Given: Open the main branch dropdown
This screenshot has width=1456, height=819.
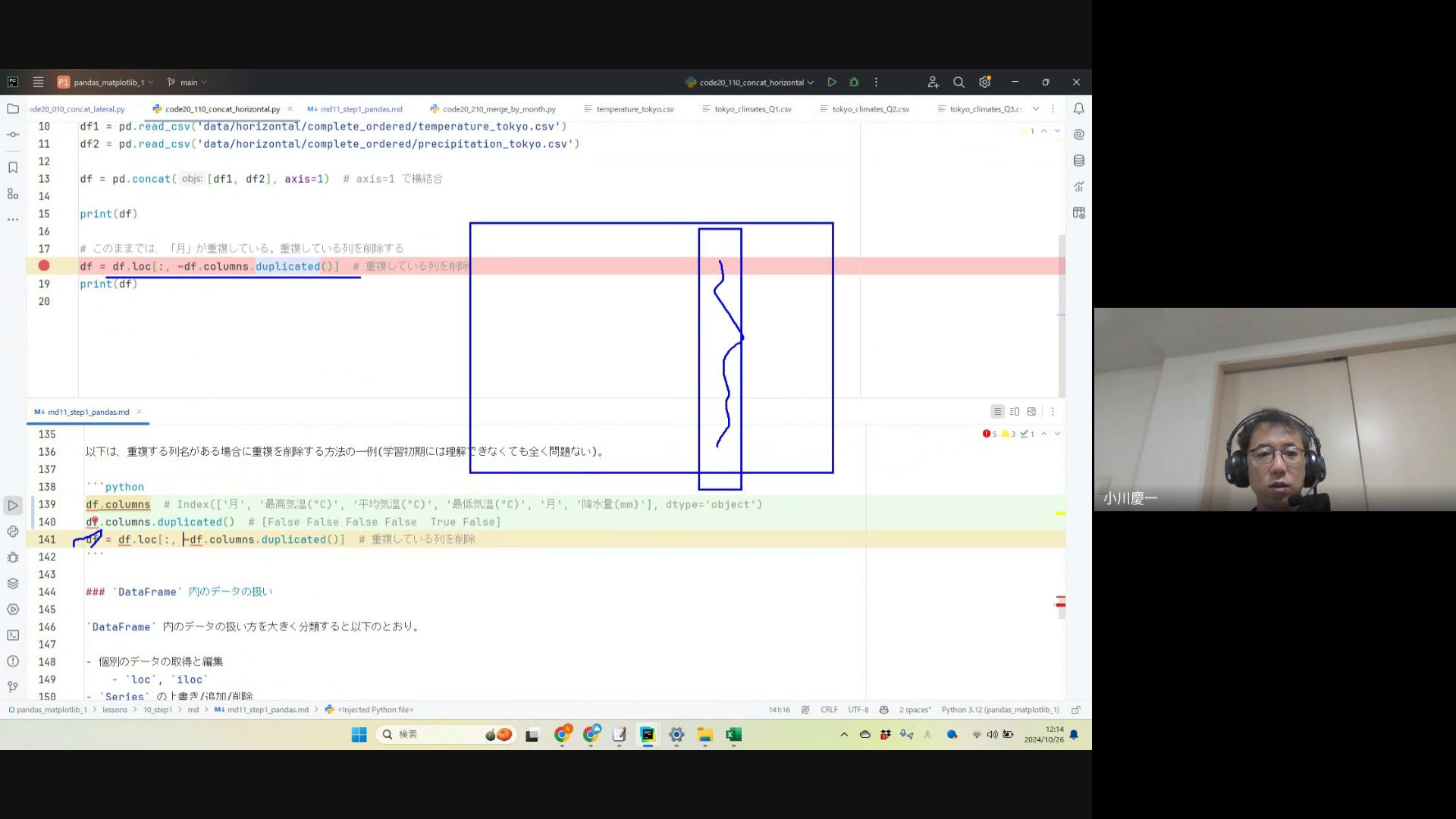Looking at the screenshot, I should [x=187, y=83].
